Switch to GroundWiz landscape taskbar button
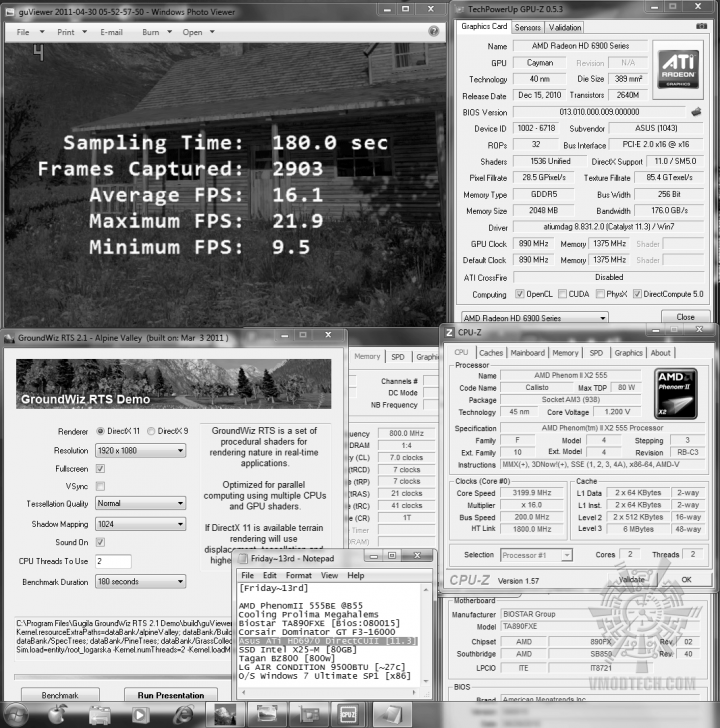The width and height of the screenshot is (720, 728). click(x=225, y=714)
